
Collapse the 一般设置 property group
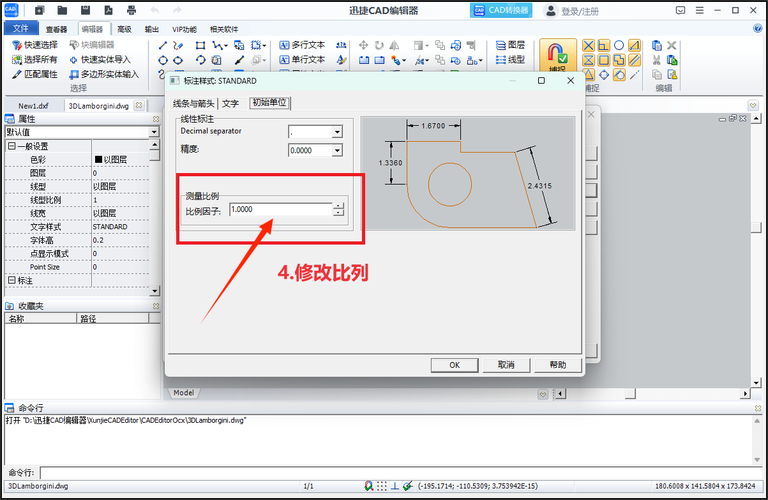pyautogui.click(x=12, y=146)
